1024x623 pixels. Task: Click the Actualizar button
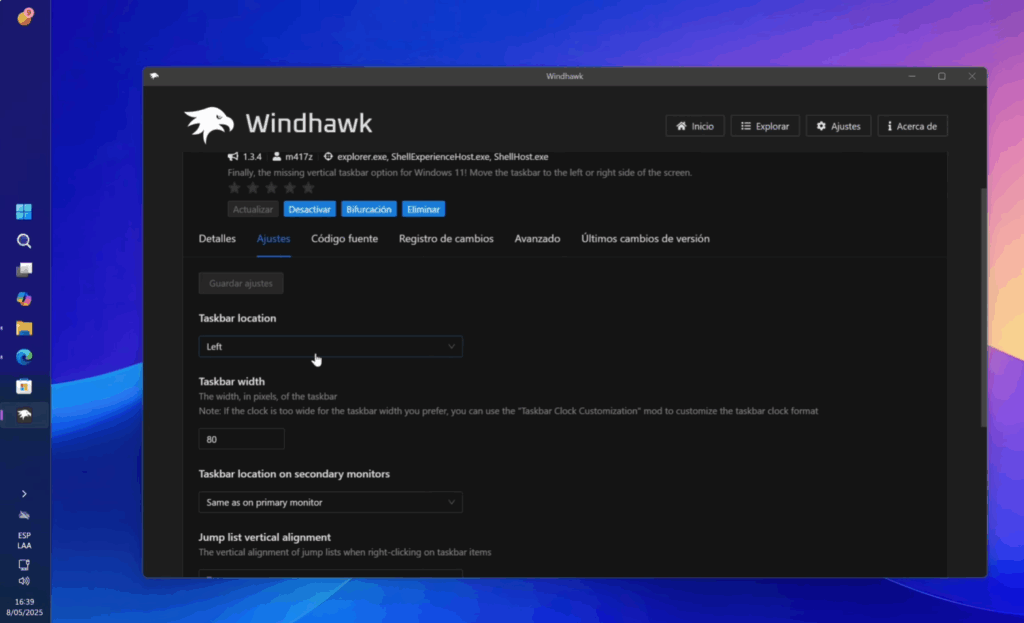(x=253, y=209)
